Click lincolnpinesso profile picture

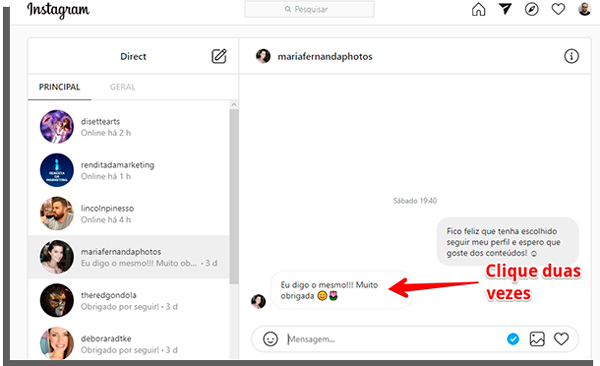pyautogui.click(x=57, y=214)
